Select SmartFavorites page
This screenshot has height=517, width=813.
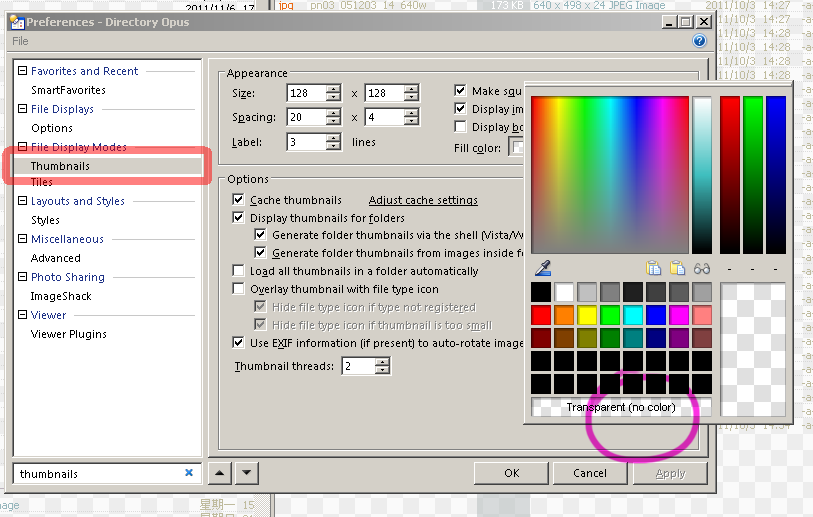pos(68,90)
